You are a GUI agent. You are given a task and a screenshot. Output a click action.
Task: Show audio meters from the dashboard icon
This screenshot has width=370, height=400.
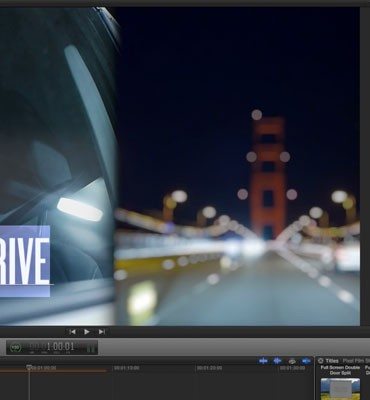pos(91,349)
